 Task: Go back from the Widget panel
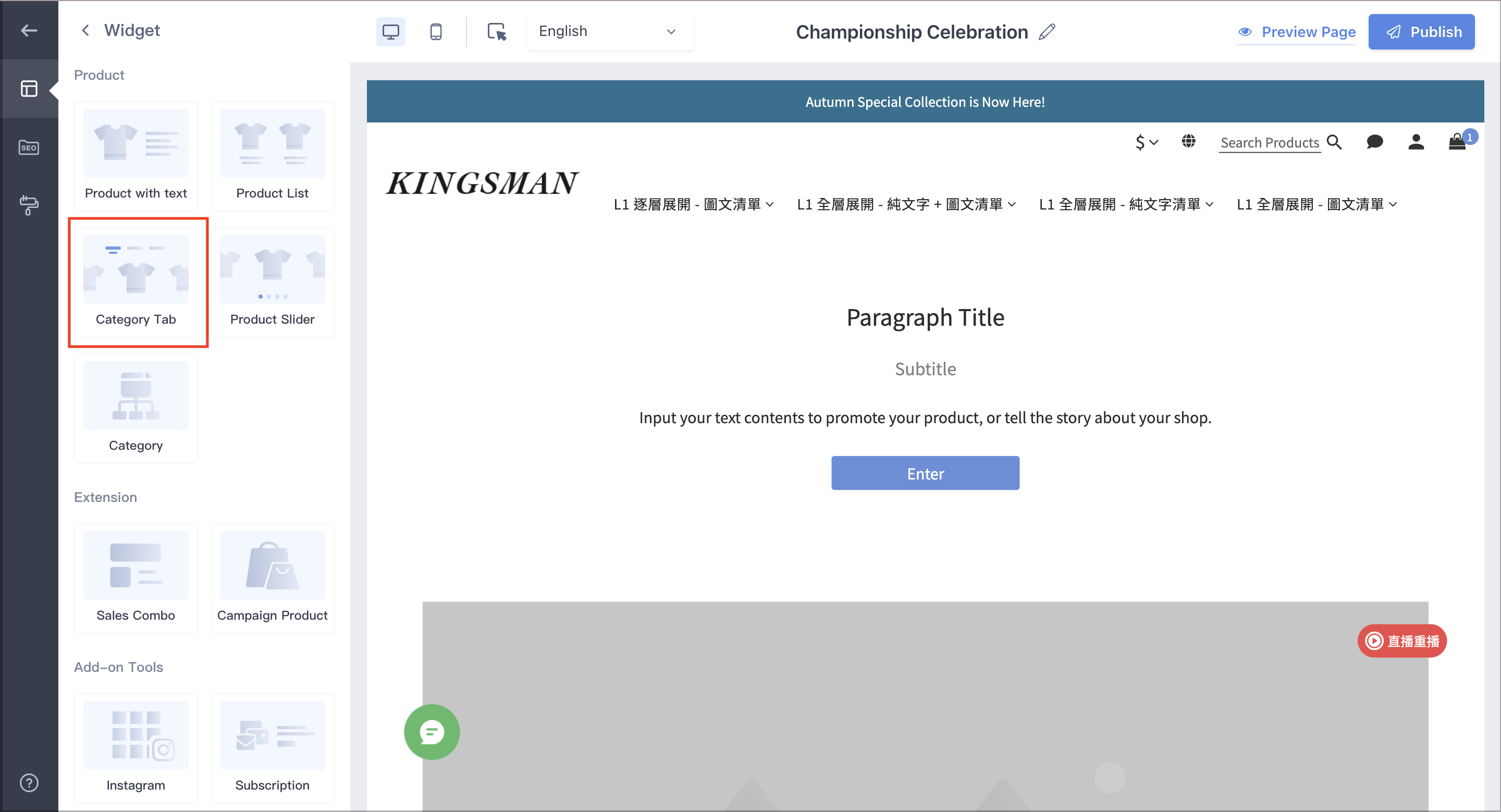pos(85,30)
